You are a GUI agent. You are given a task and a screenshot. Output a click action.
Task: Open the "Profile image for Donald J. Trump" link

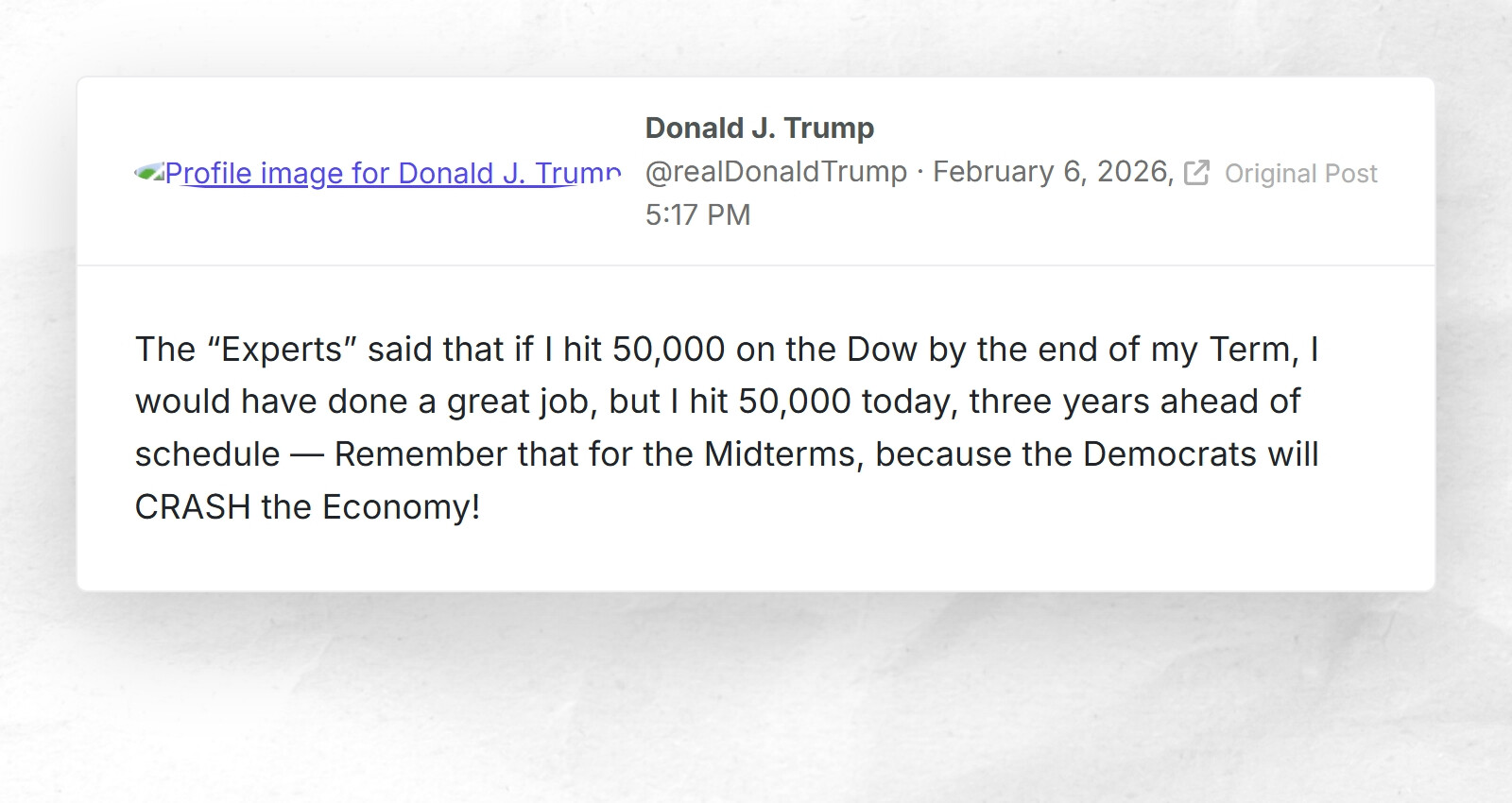point(392,174)
